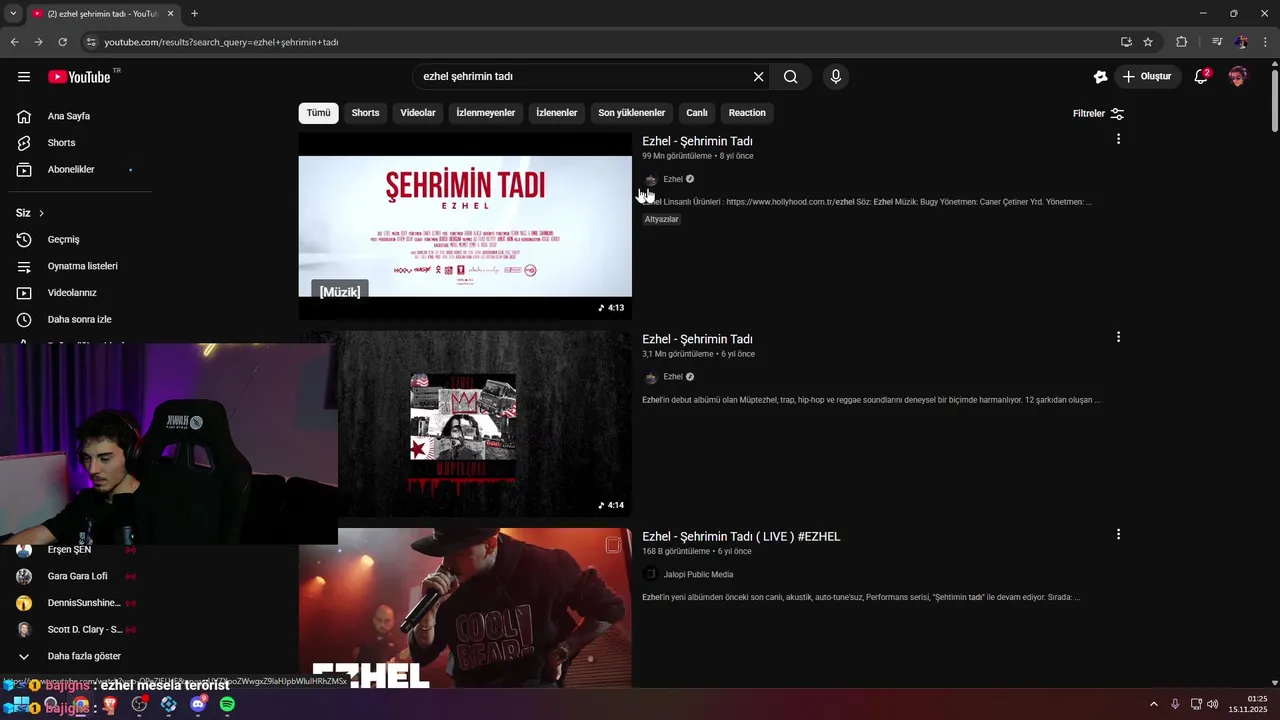This screenshot has height=720, width=1280.
Task: Open the first Ezhel - Şehrimin Tadı title
Action: (x=697, y=141)
